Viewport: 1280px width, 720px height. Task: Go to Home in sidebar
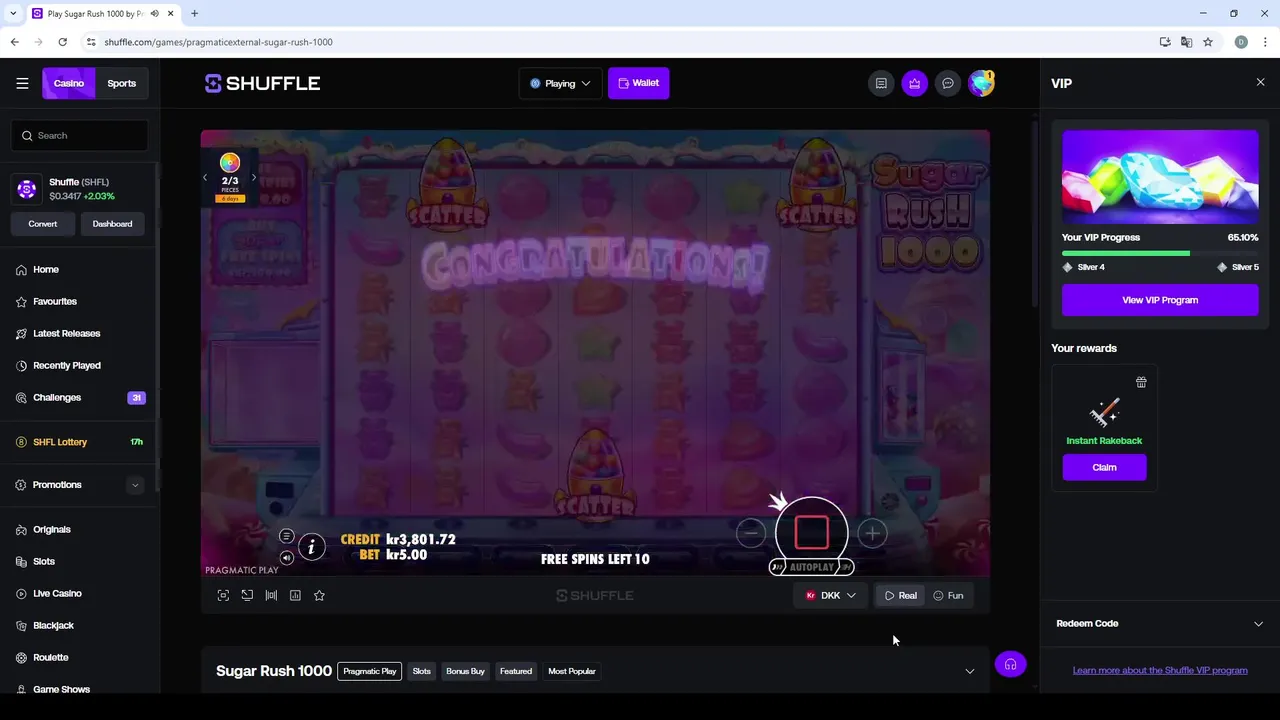(46, 269)
